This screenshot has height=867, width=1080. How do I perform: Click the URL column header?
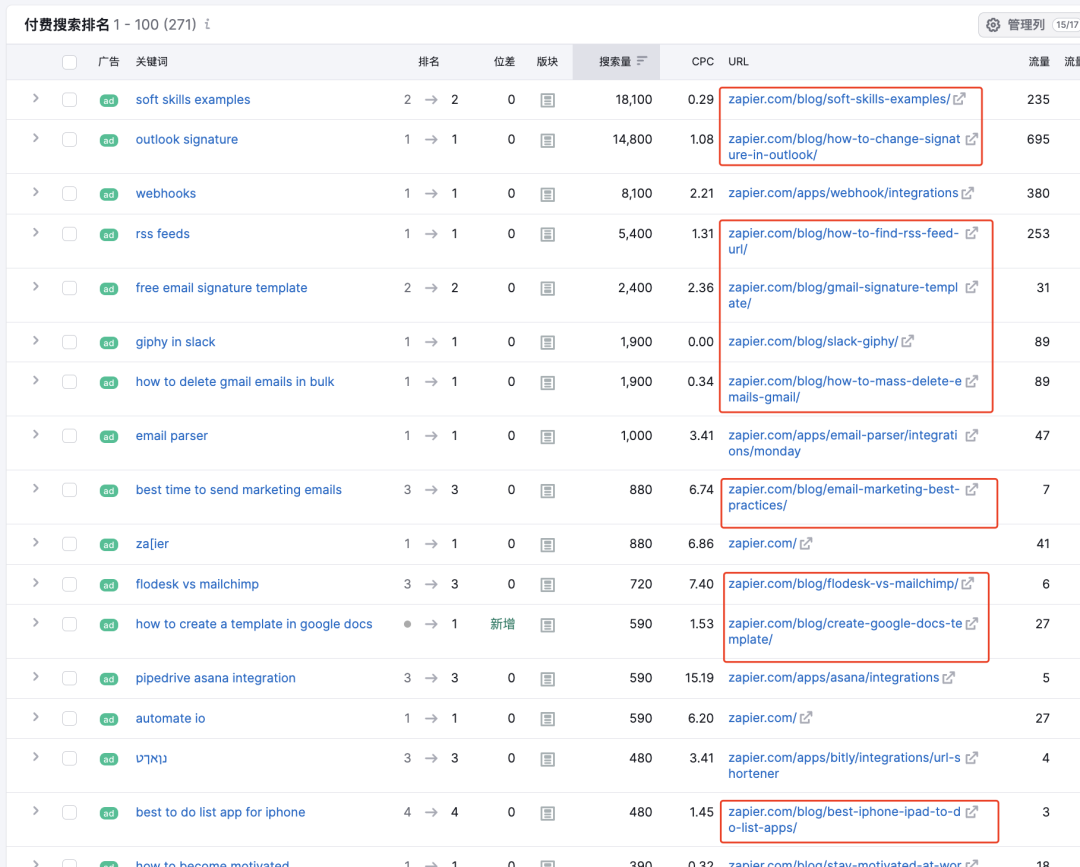coord(738,61)
